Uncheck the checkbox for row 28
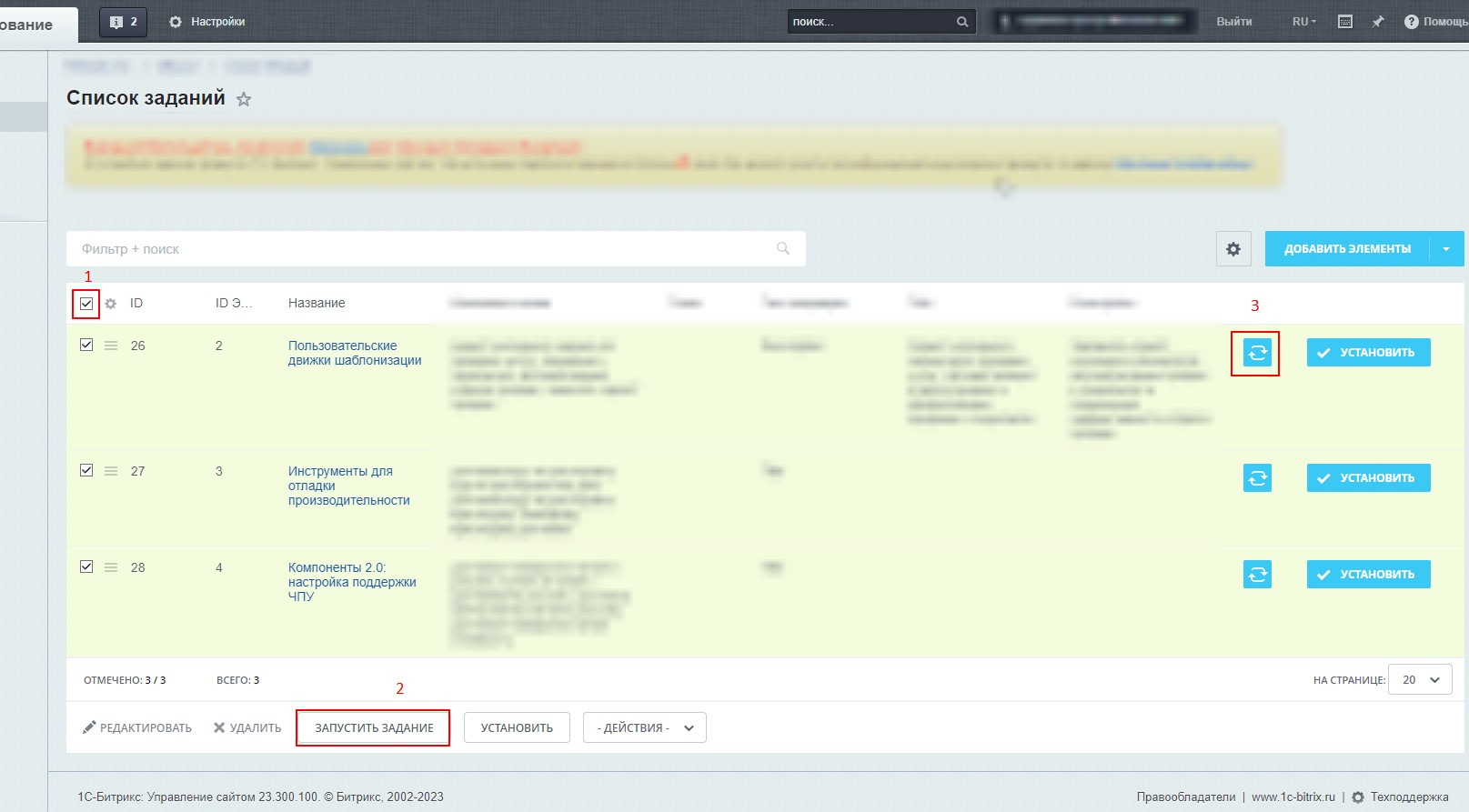The image size is (1469, 812). click(x=86, y=566)
